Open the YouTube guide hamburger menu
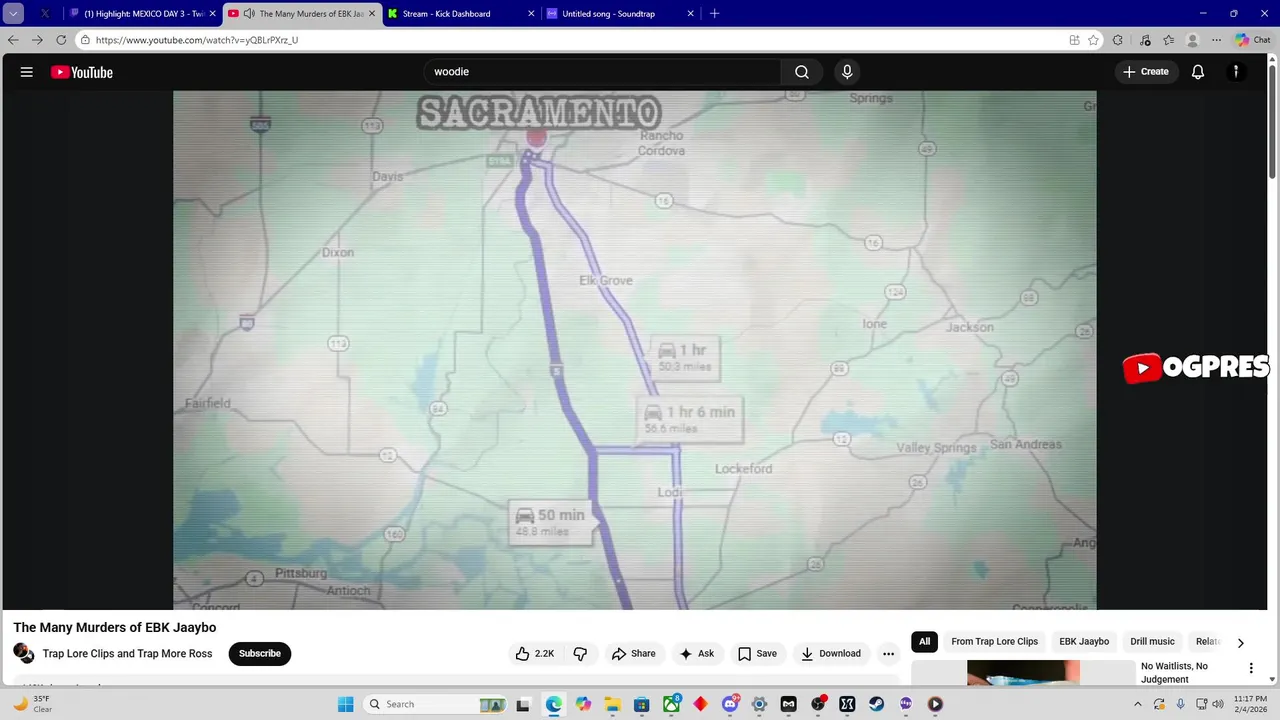 click(x=27, y=72)
